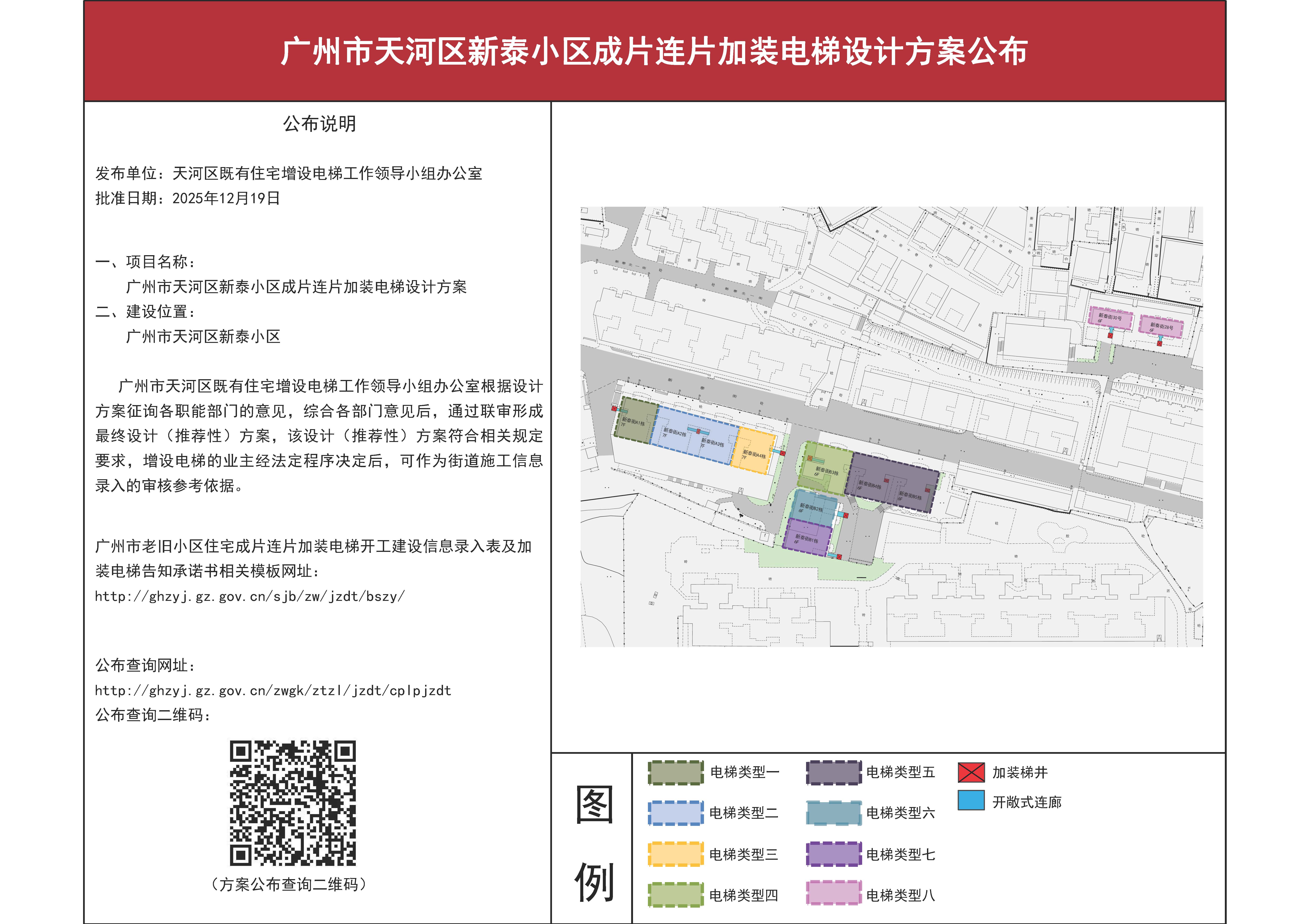The width and height of the screenshot is (1307, 924).
Task: Click the 加装梯井 legend label
Action: pos(1020,773)
